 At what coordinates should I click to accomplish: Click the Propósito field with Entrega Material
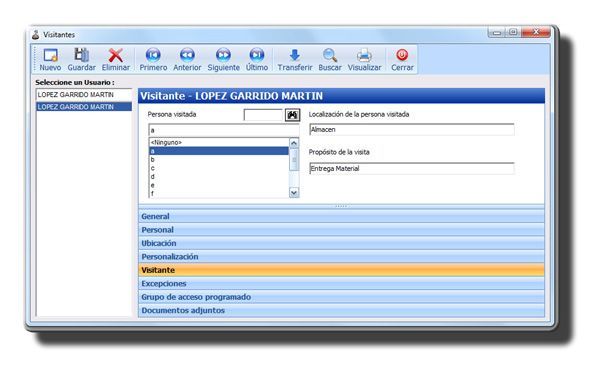pos(412,168)
